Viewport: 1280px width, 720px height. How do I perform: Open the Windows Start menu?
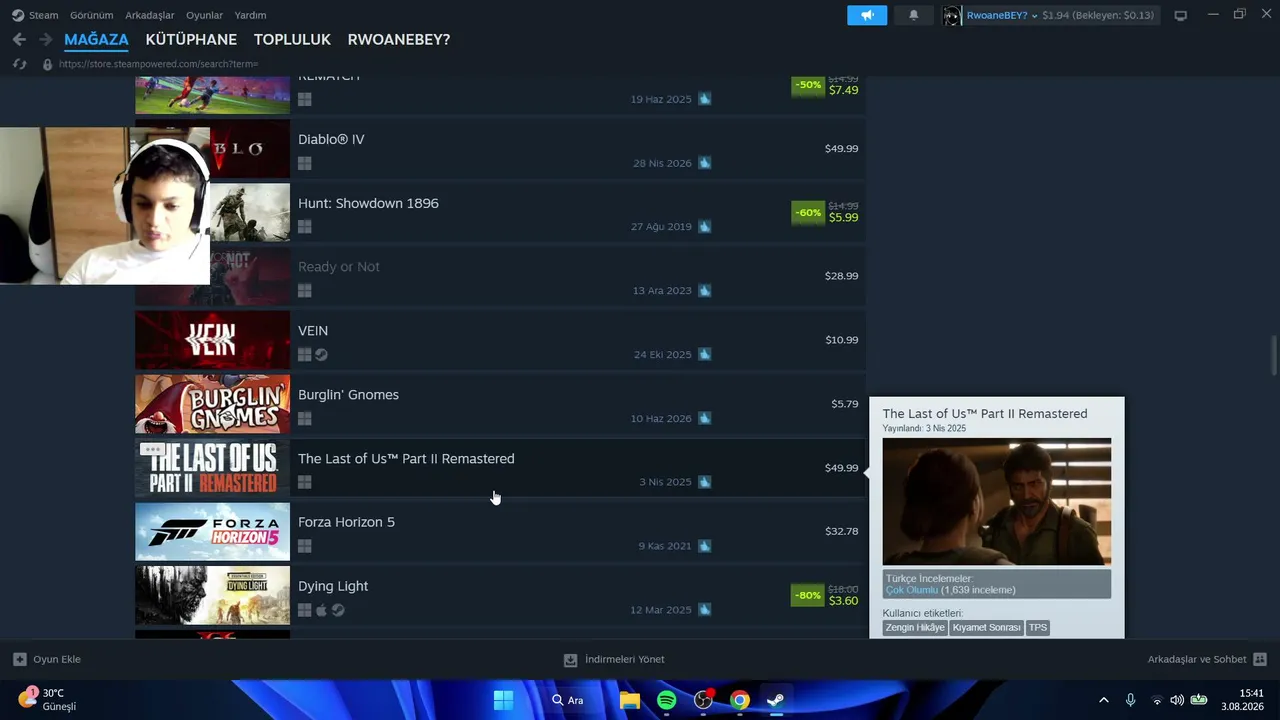(503, 700)
